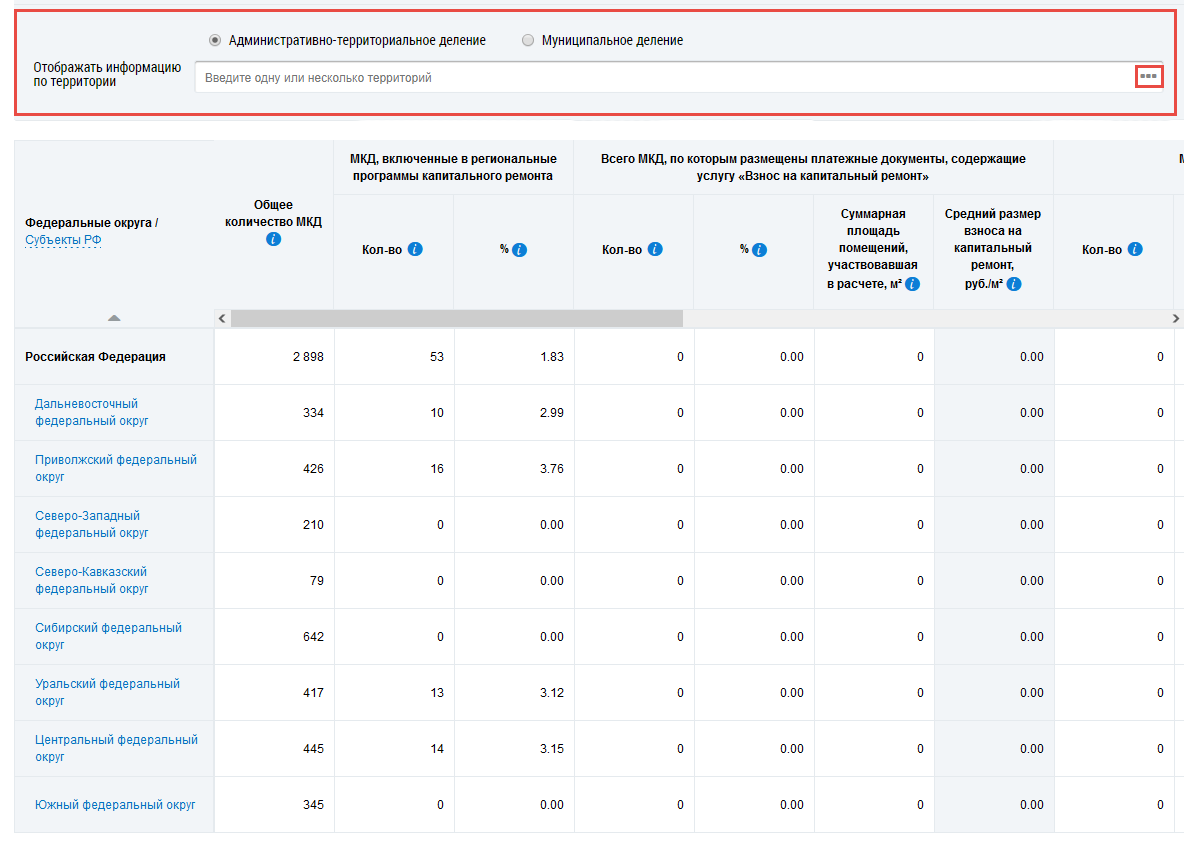
Task: Click info icon beside second % header
Action: pos(760,250)
